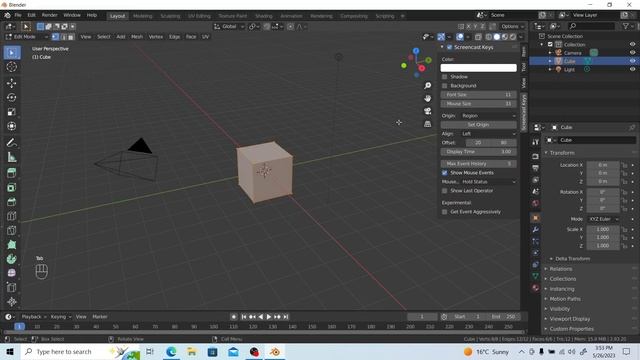Image resolution: width=640 pixels, height=360 pixels.
Task: Open the Material properties tab icon
Action: [x=536, y=288]
